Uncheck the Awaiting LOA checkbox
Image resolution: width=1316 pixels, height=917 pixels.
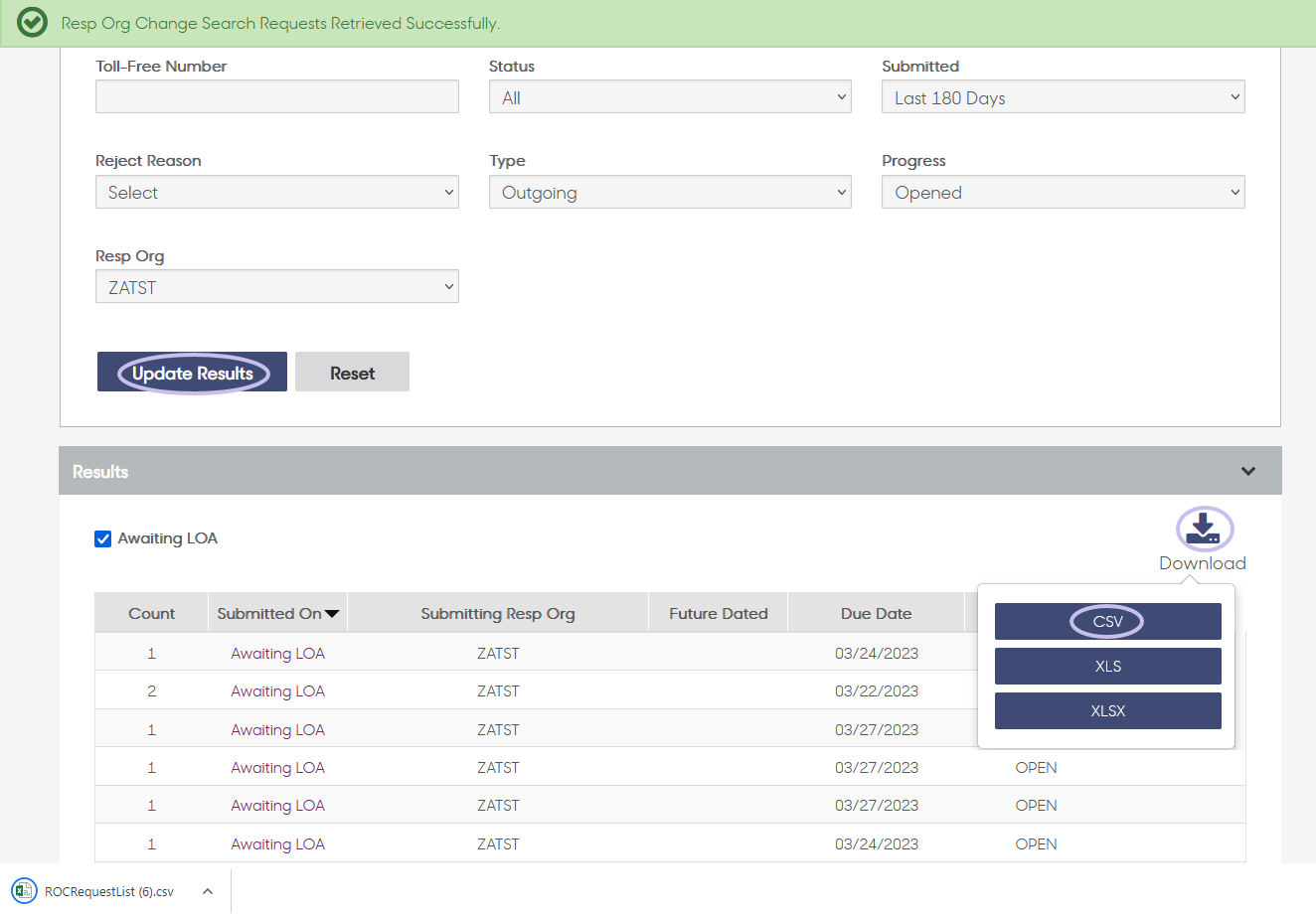[102, 537]
